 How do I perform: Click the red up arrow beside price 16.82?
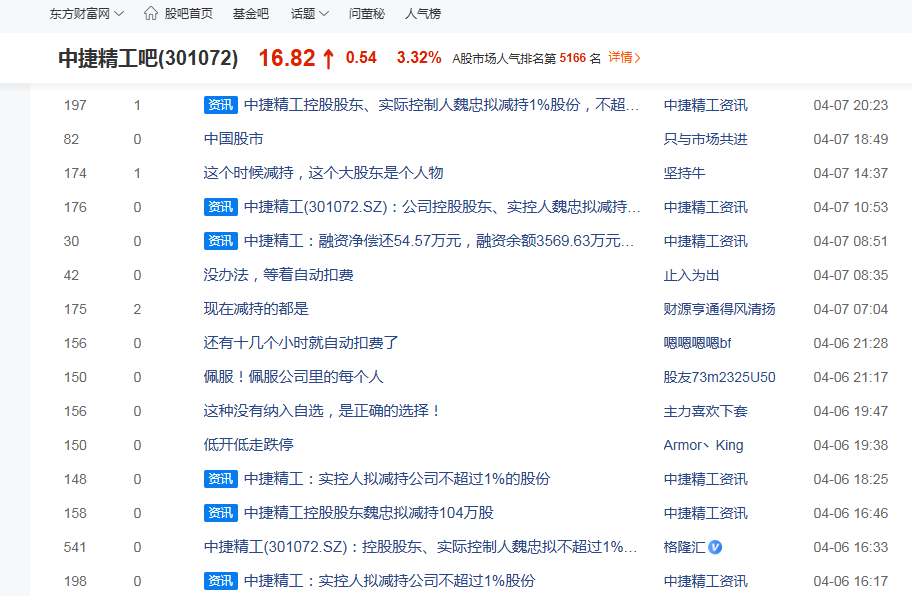pyautogui.click(x=328, y=59)
